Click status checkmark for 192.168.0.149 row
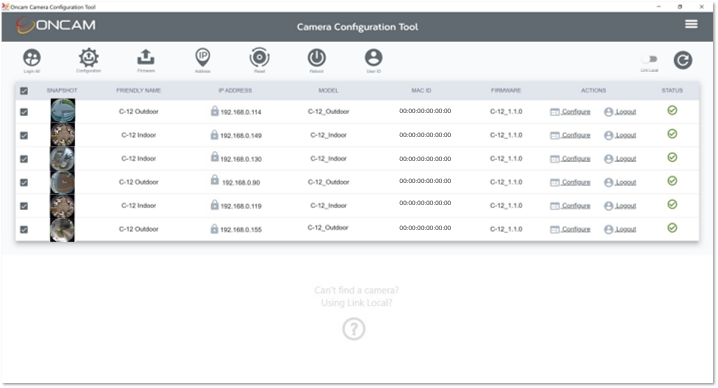This screenshot has width=718, height=388. tap(672, 134)
